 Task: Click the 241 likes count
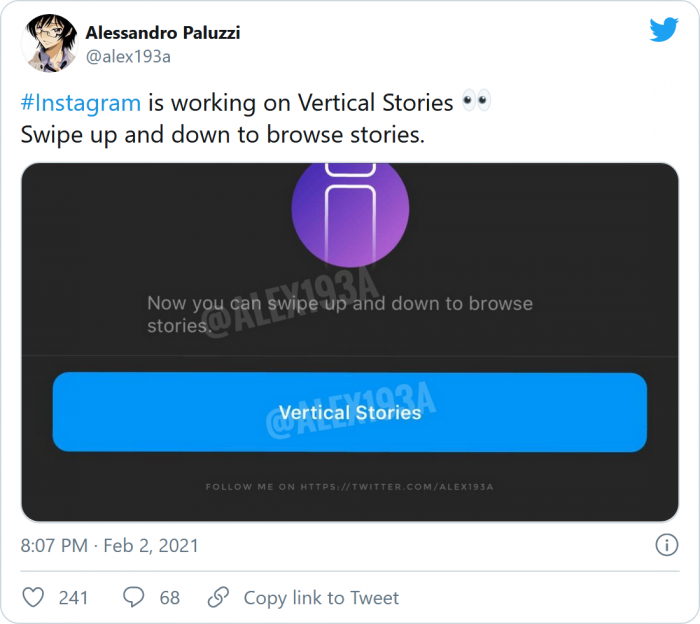(x=73, y=597)
